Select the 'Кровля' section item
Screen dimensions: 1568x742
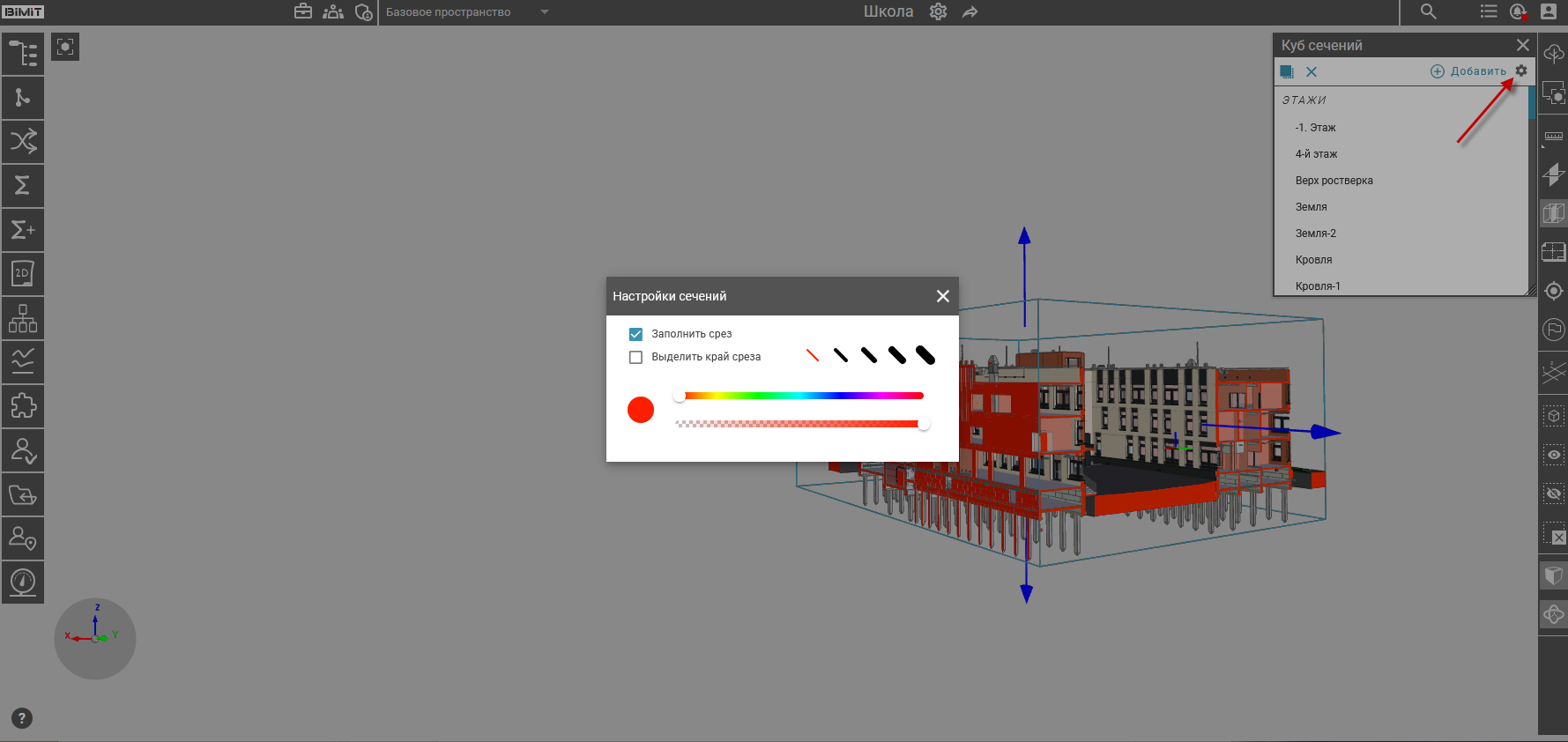coord(1313,260)
